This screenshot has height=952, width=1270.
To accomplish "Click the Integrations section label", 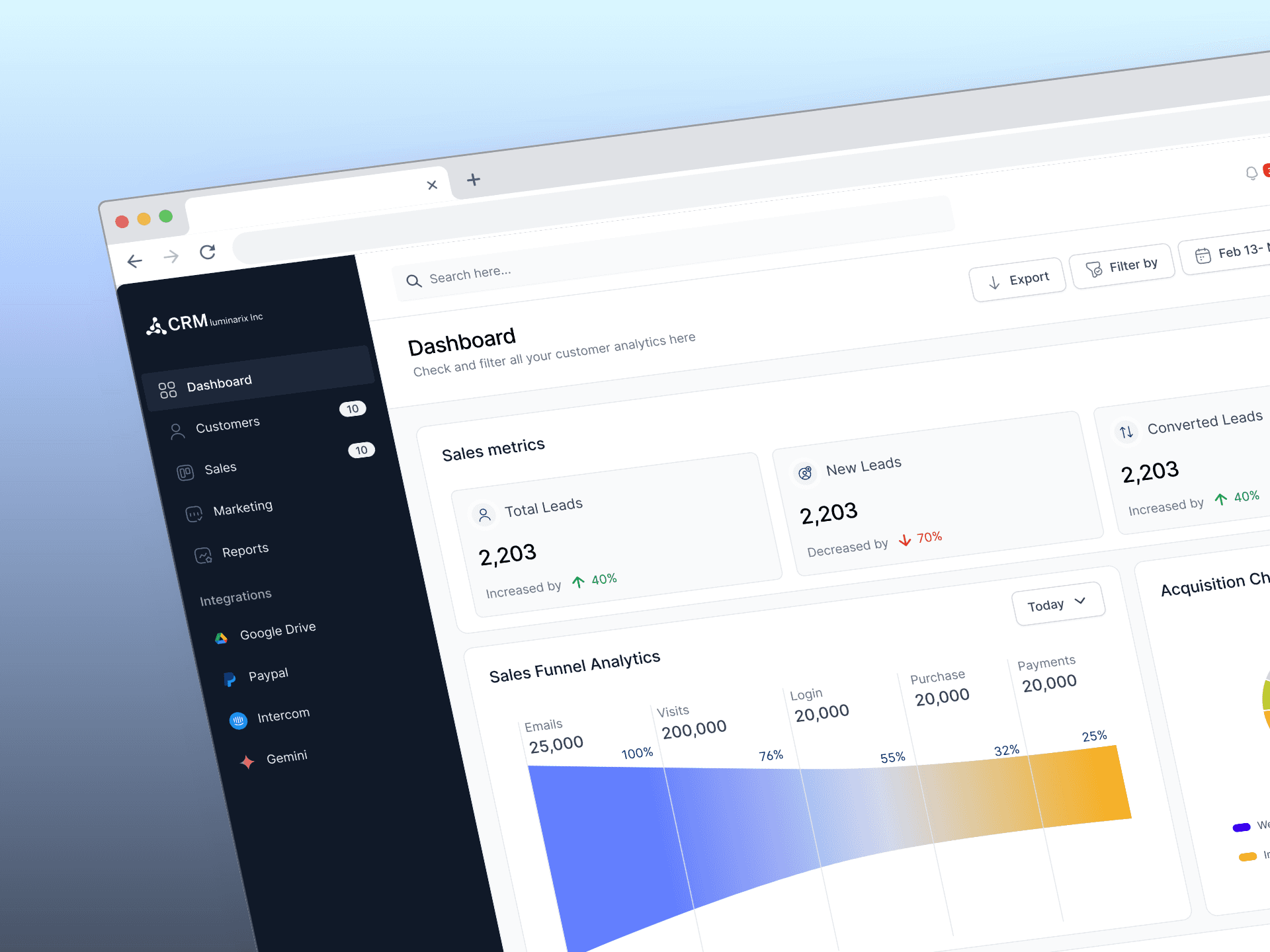I will 235,597.
